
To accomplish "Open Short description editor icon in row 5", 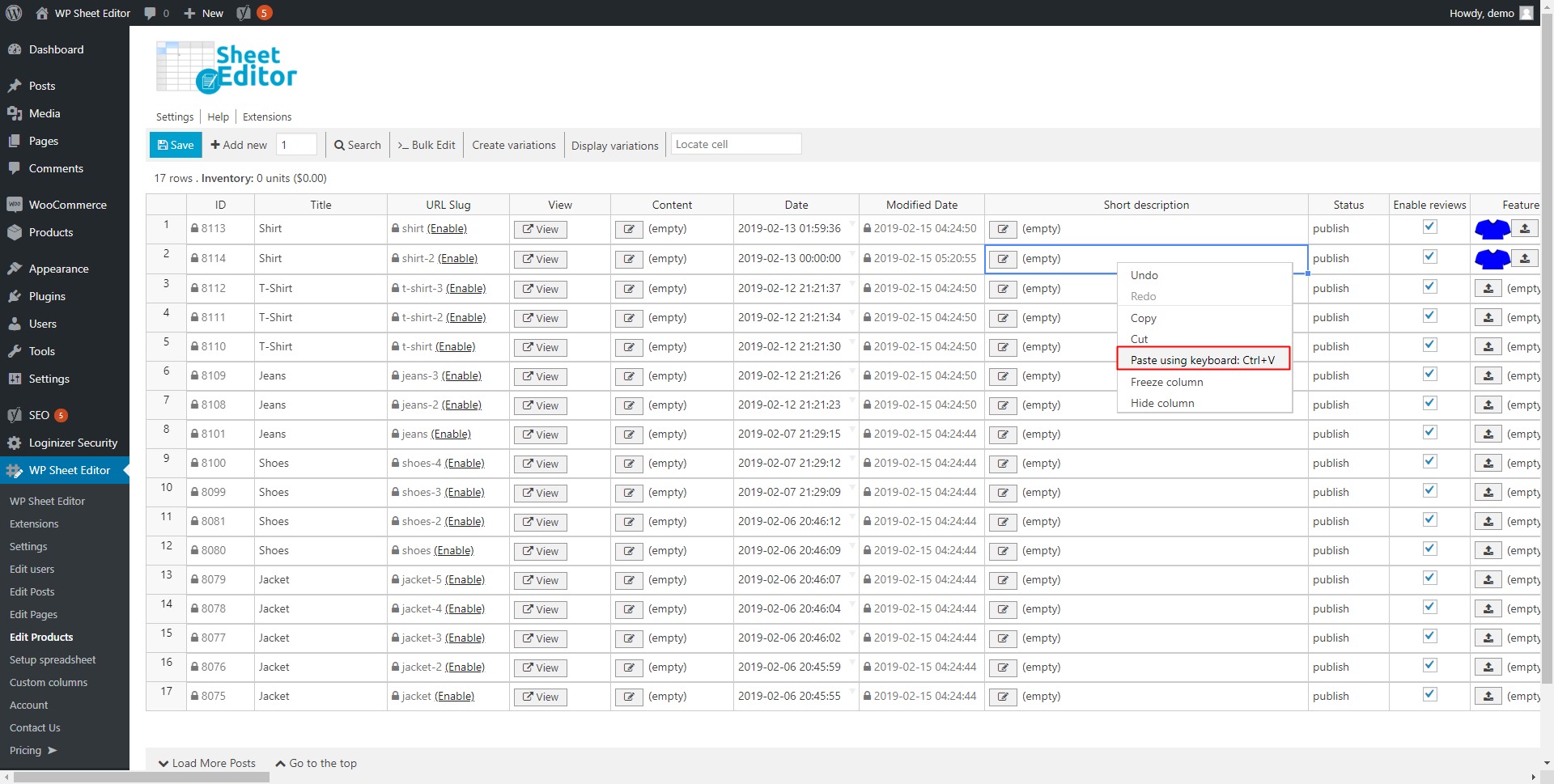I will point(1002,347).
